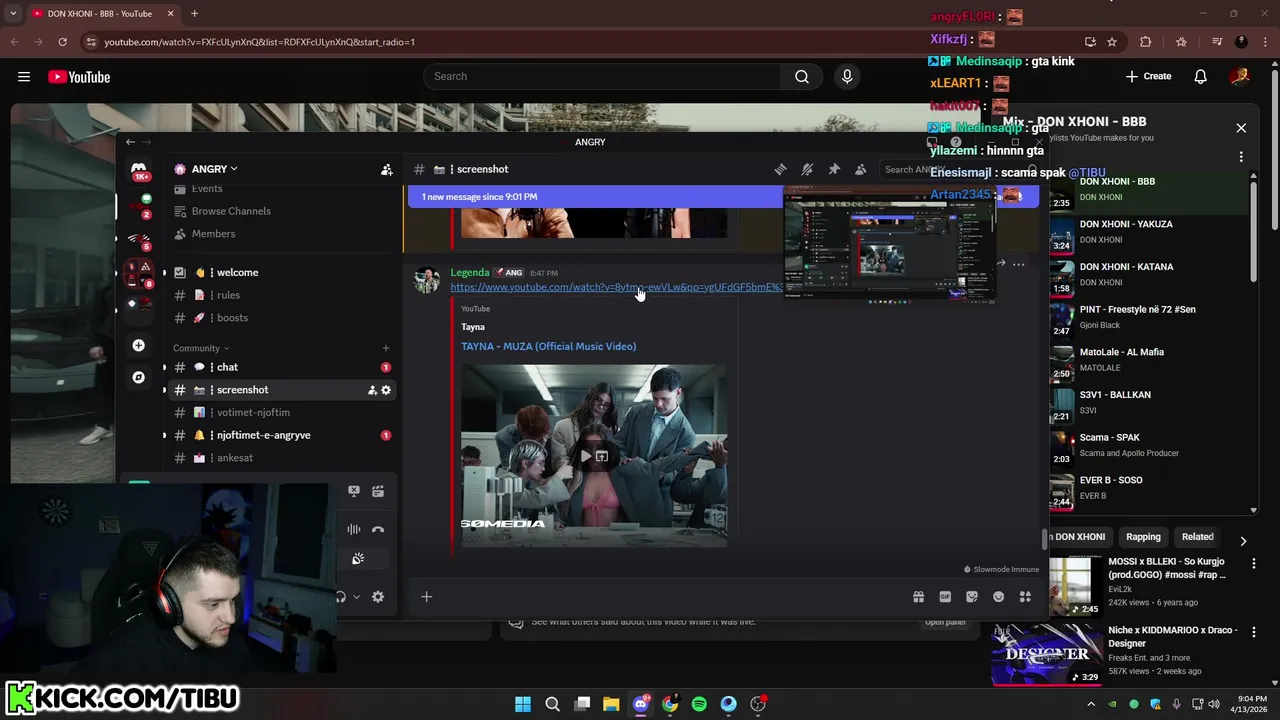The width and height of the screenshot is (1280, 720).
Task: Open the YouTube guide hamburger menu
Action: tap(24, 77)
